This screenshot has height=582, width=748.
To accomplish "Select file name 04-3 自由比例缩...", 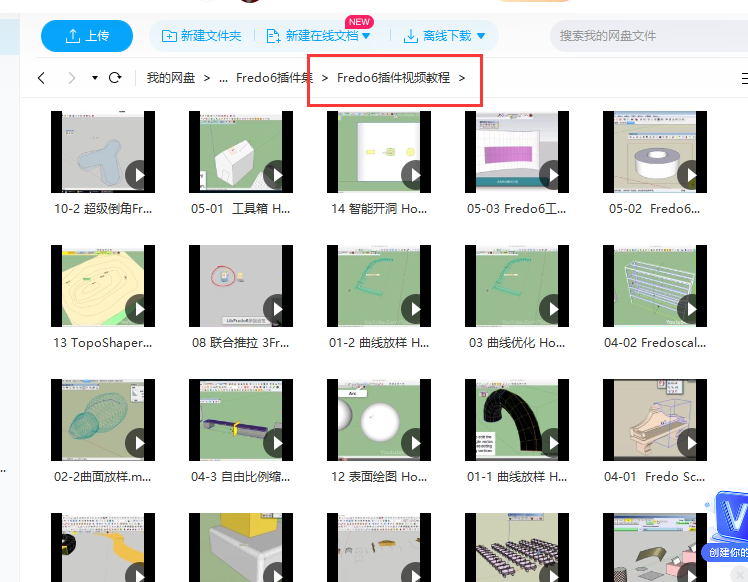I will 241,477.
